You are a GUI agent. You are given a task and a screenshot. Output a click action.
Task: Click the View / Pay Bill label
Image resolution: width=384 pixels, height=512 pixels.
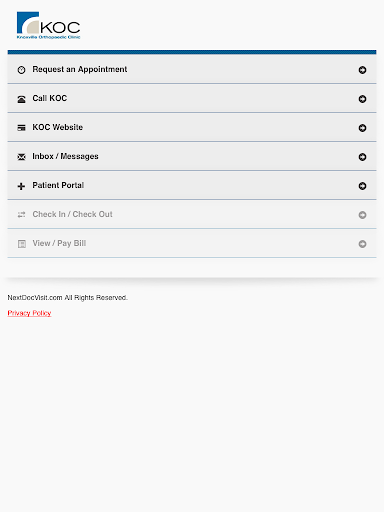pyautogui.click(x=59, y=243)
